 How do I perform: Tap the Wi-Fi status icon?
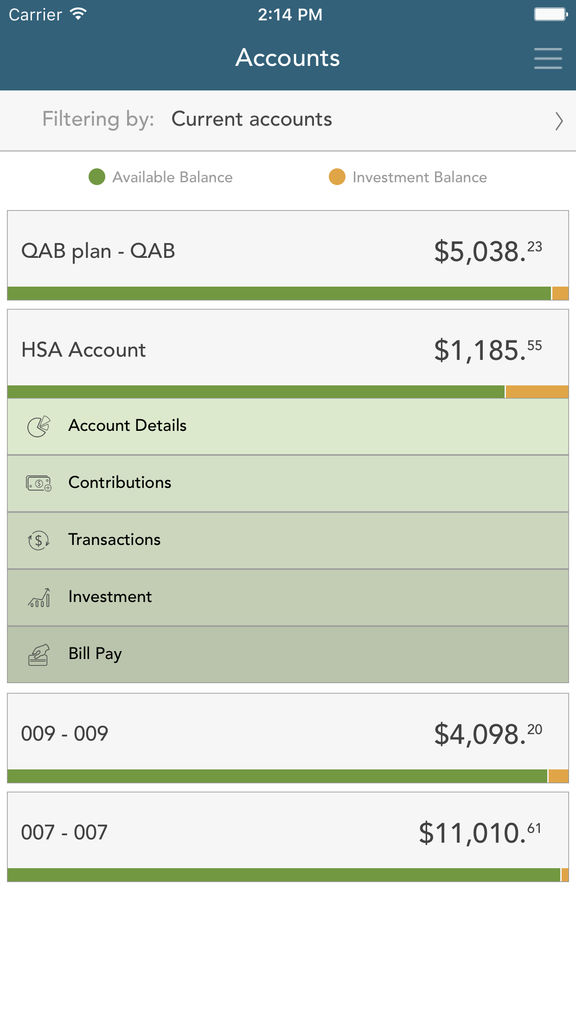(78, 14)
